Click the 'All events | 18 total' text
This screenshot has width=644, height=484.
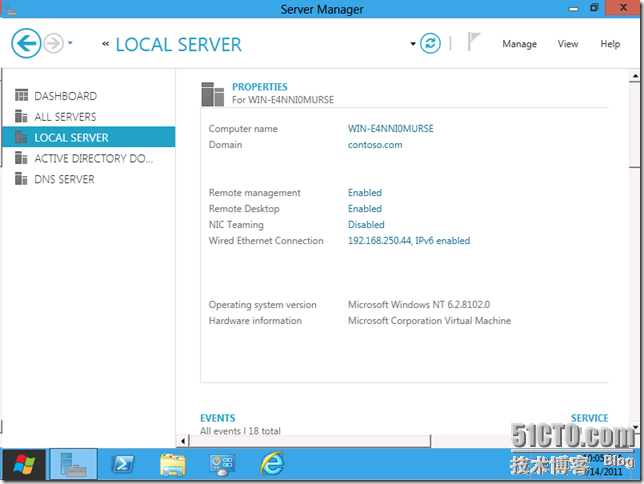pos(240,431)
